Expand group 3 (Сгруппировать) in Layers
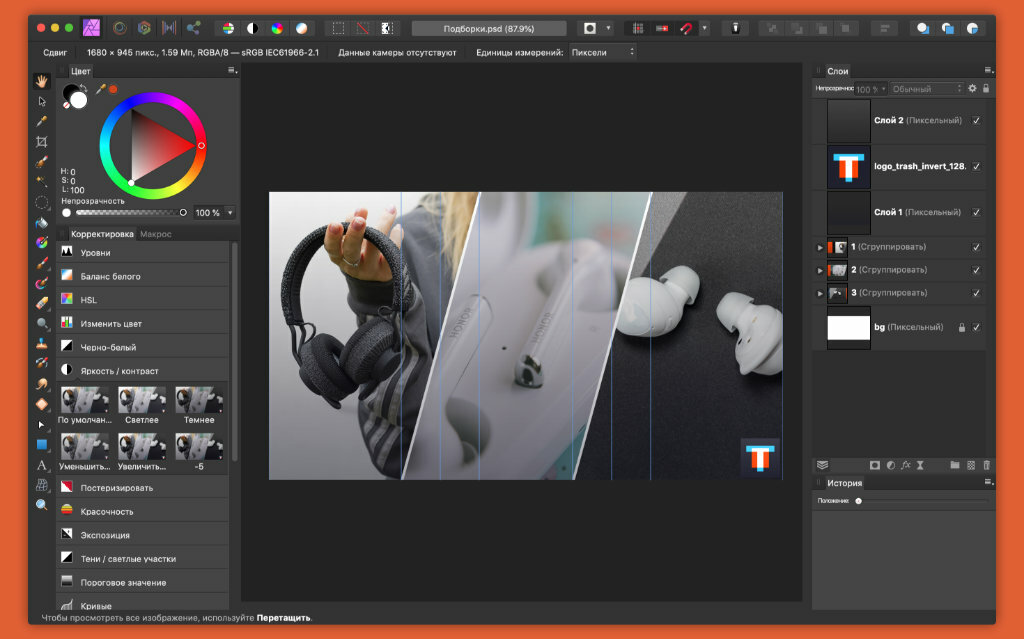The width and height of the screenshot is (1024, 639). point(820,293)
